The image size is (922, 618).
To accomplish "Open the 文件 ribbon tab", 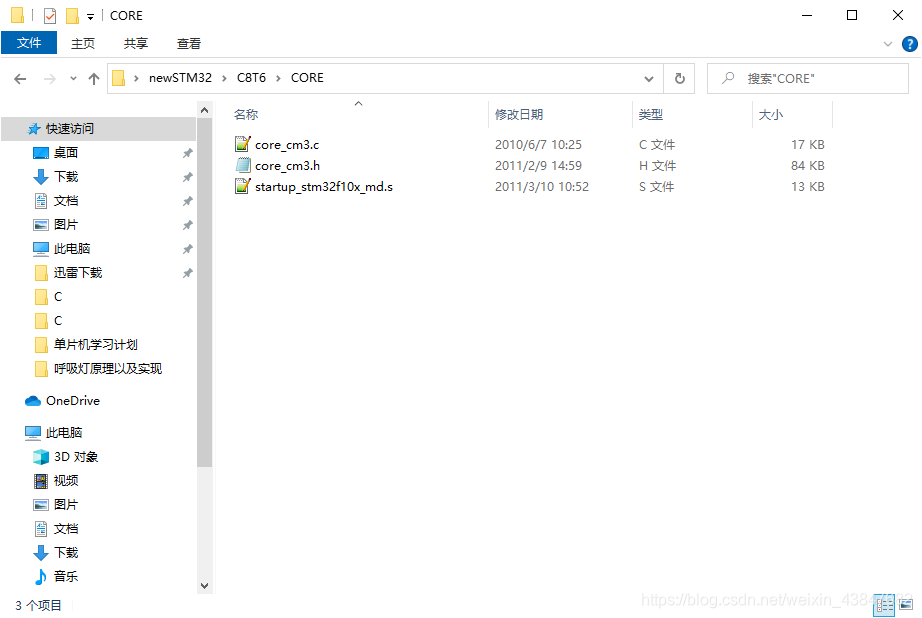I will coord(29,43).
